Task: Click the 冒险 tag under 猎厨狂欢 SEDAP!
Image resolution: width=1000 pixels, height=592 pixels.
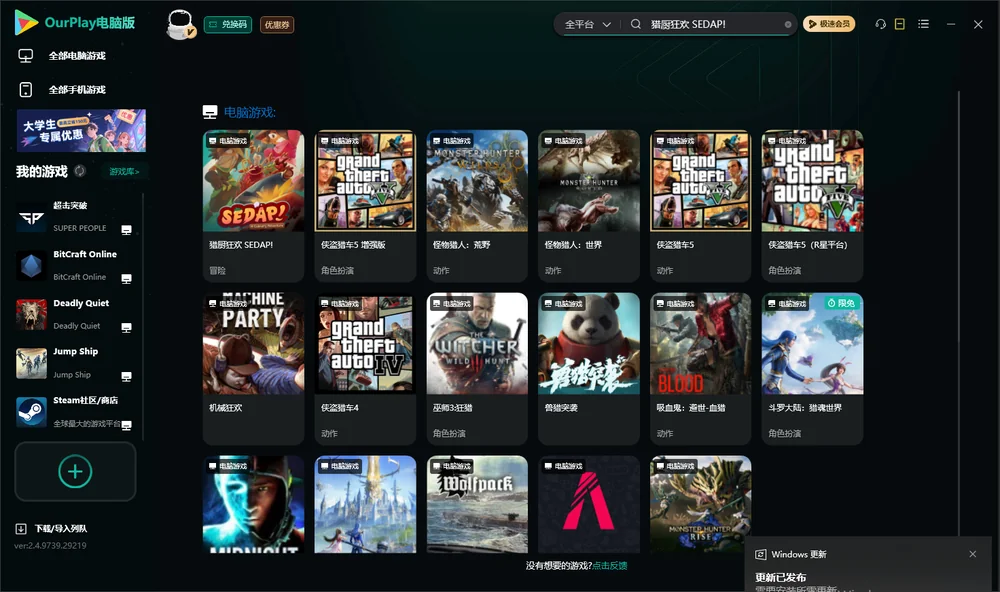Action: 217,270
